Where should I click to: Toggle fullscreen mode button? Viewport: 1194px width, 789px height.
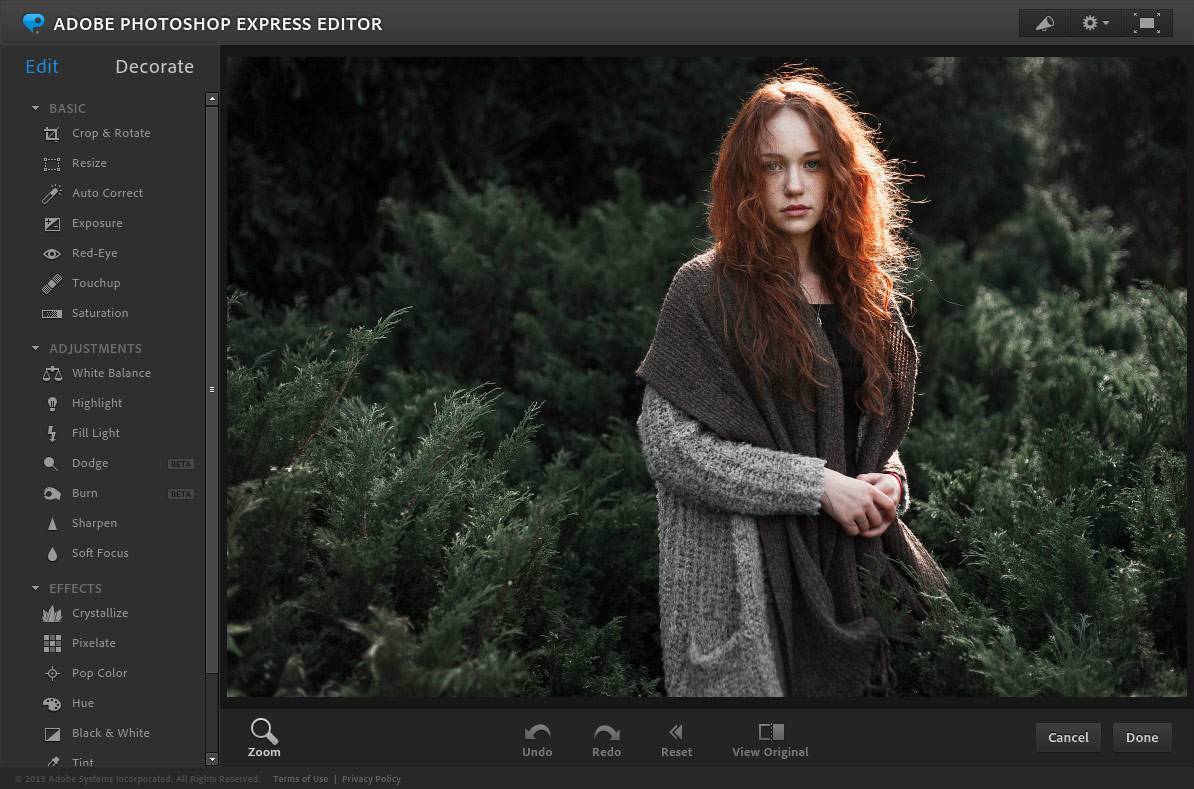pyautogui.click(x=1146, y=24)
